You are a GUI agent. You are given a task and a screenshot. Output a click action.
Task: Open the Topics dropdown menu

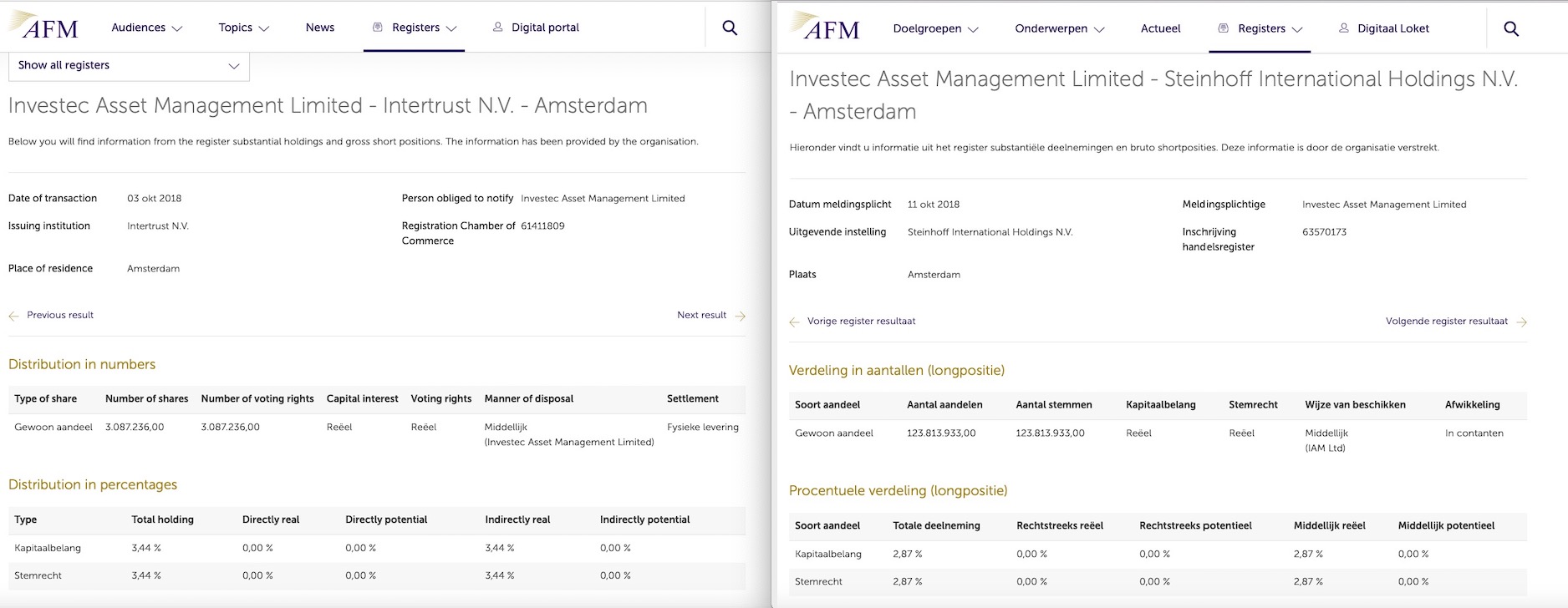coord(244,28)
